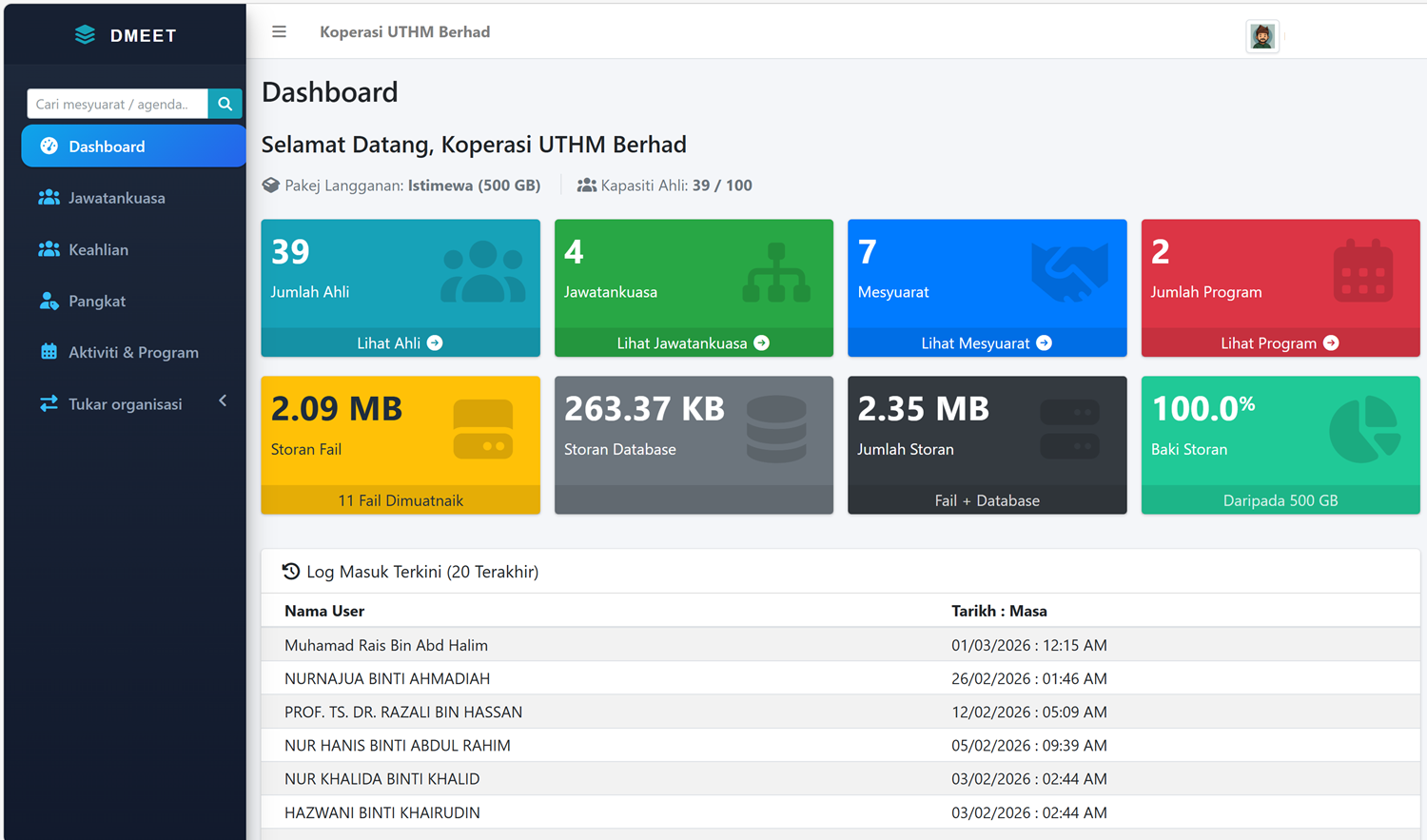
Task: Click the history icon by Log Masuk Terkini
Action: (x=291, y=571)
